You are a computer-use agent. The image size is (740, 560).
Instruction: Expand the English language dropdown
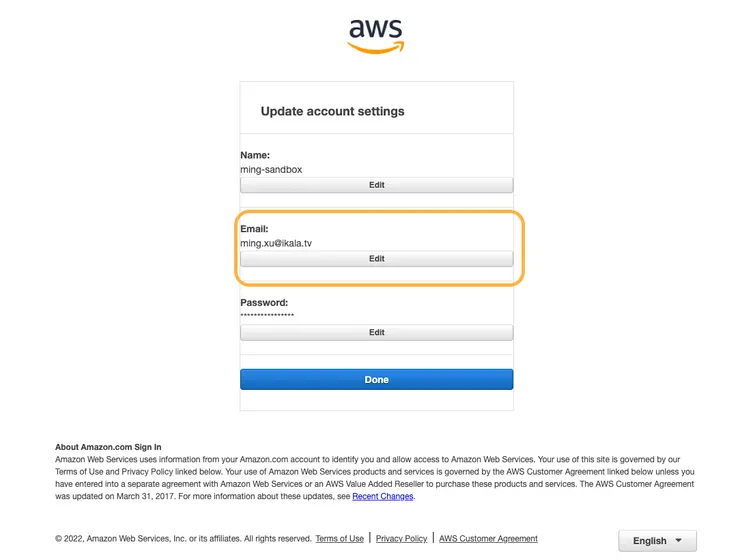pos(657,541)
